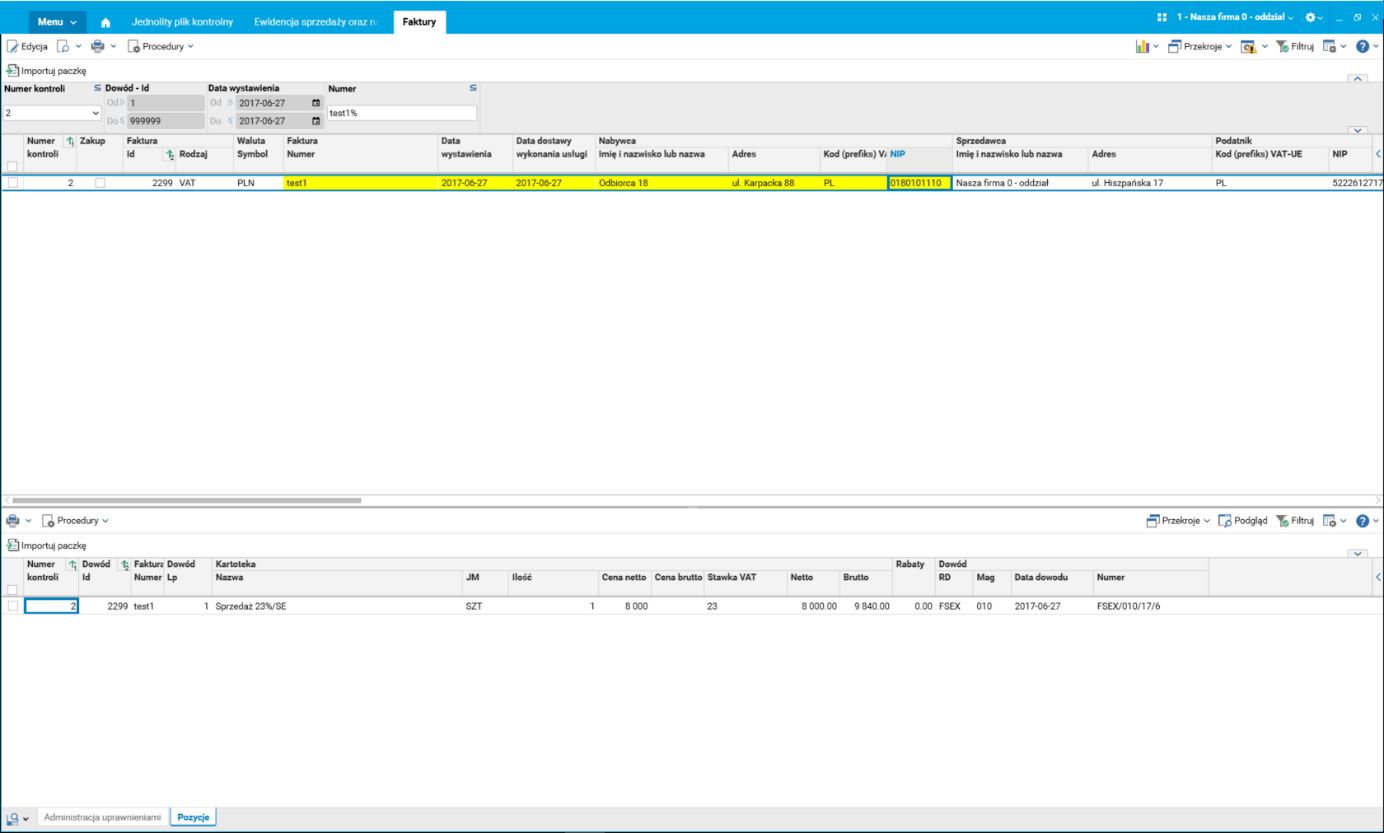Click the Podgląd button
The width and height of the screenshot is (1384, 833).
[1243, 521]
